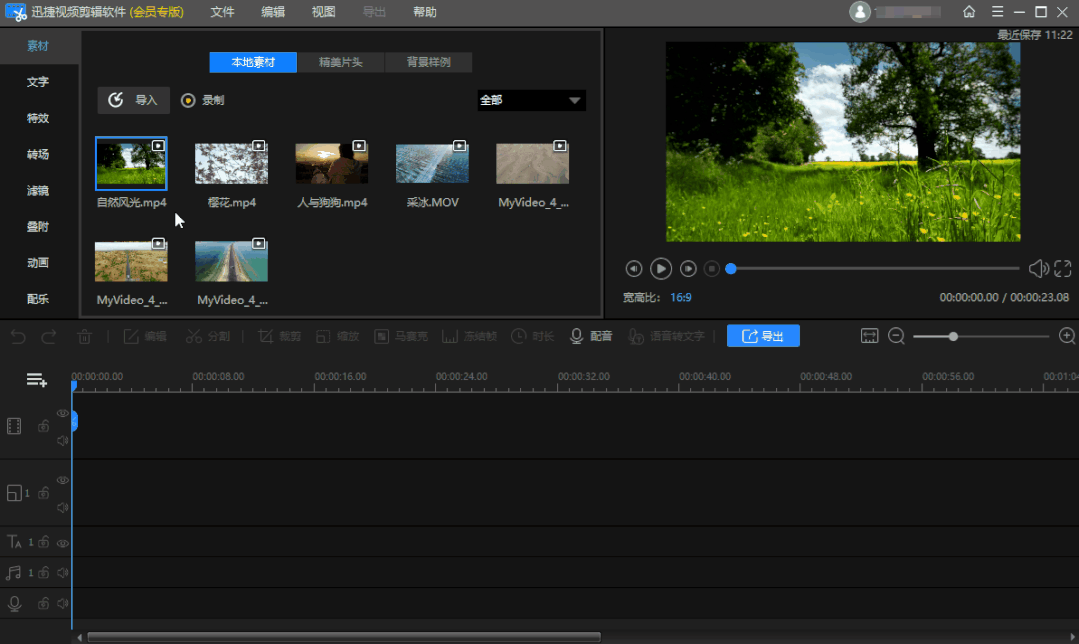Viewport: 1079px width, 644px height.
Task: Toggle visibility eye on the video track
Action: coord(62,413)
